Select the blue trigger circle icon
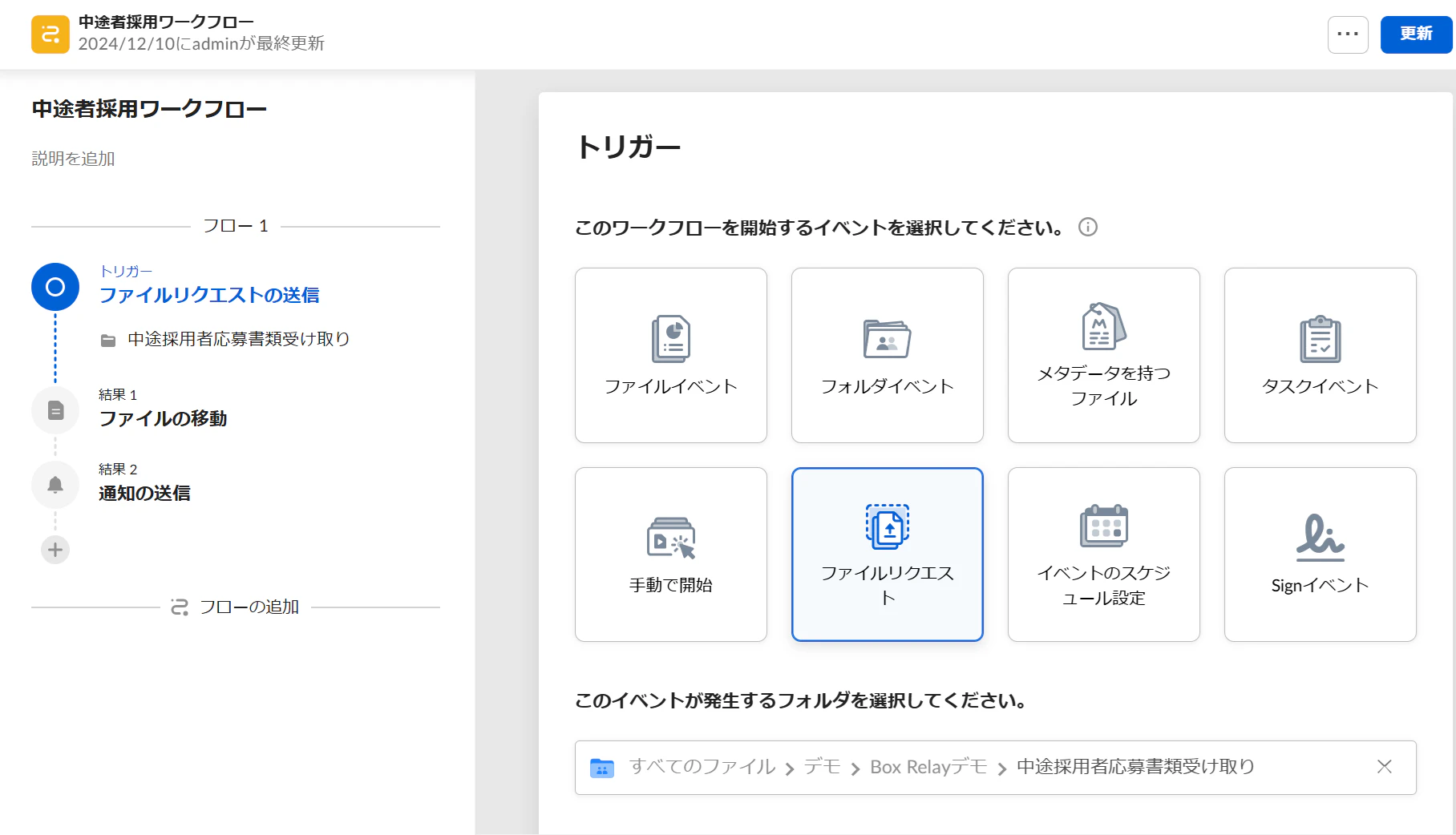The height and width of the screenshot is (835, 1456). 55,287
